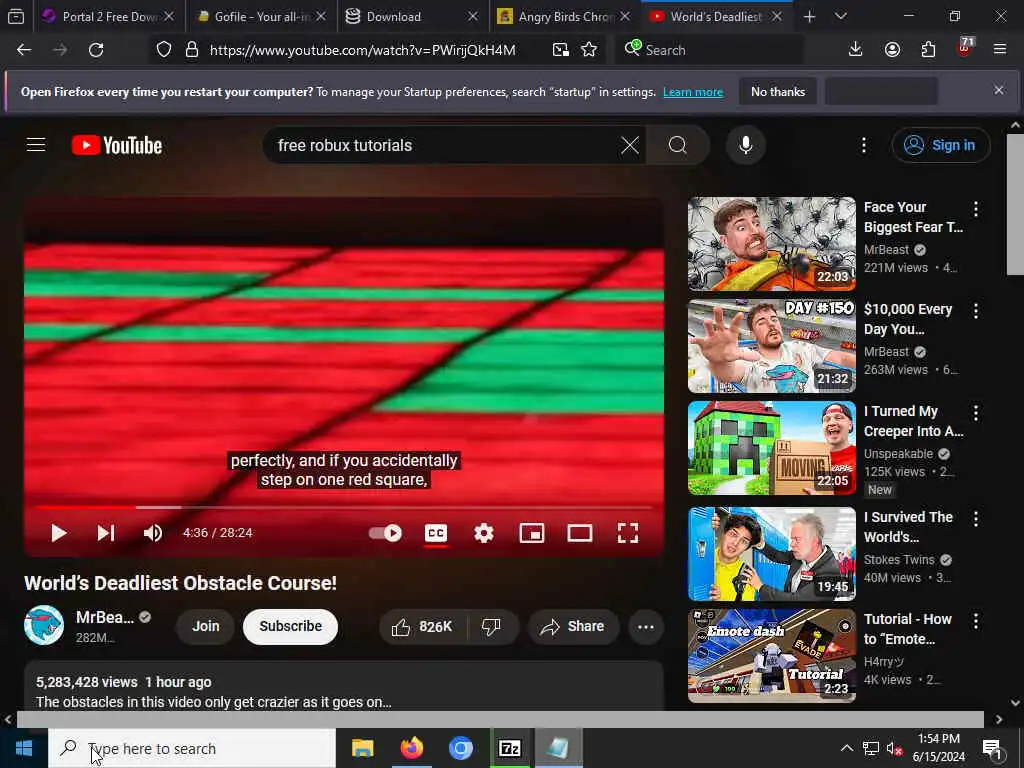Open I Turned My Creeper thumbnail
Screen dimensions: 1024x768
pyautogui.click(x=771, y=448)
